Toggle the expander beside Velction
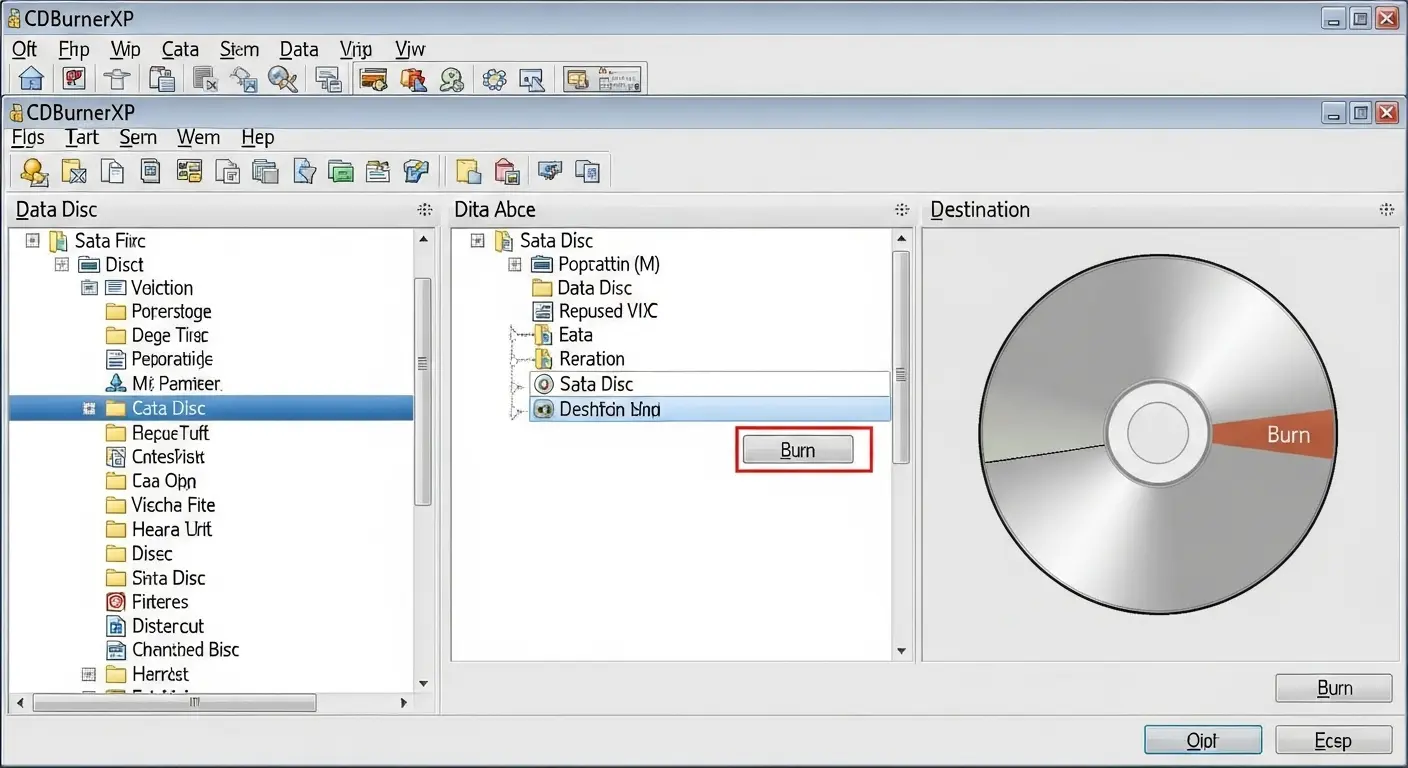This screenshot has height=768, width=1408. [88, 288]
